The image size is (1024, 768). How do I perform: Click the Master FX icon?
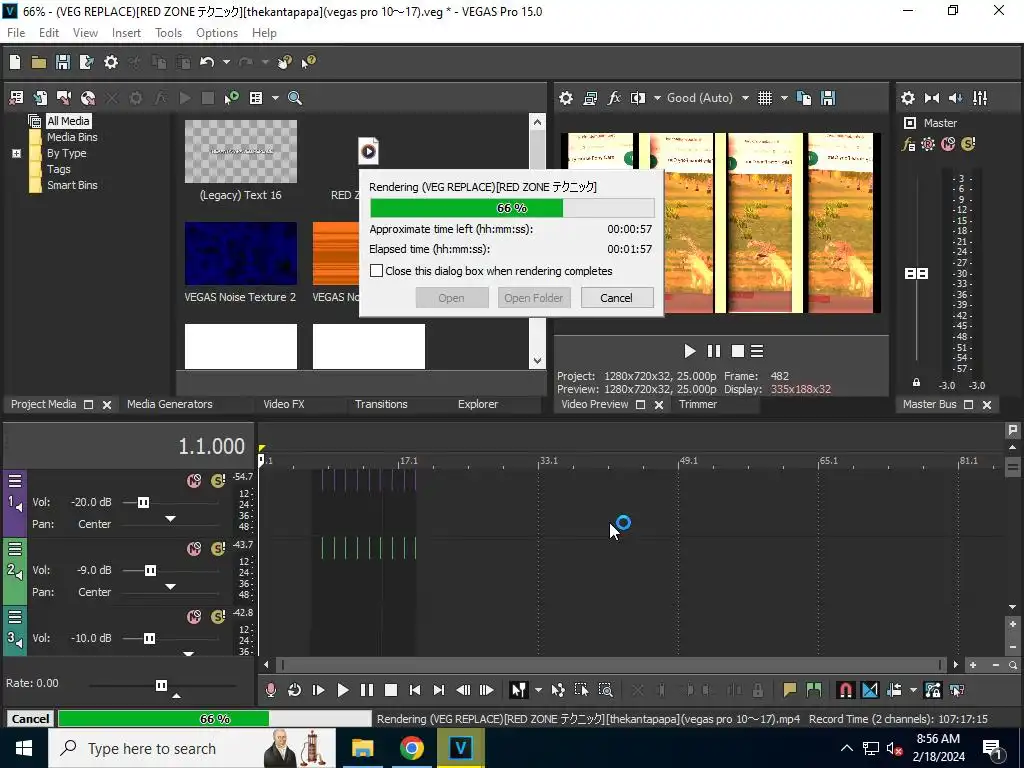(x=908, y=144)
